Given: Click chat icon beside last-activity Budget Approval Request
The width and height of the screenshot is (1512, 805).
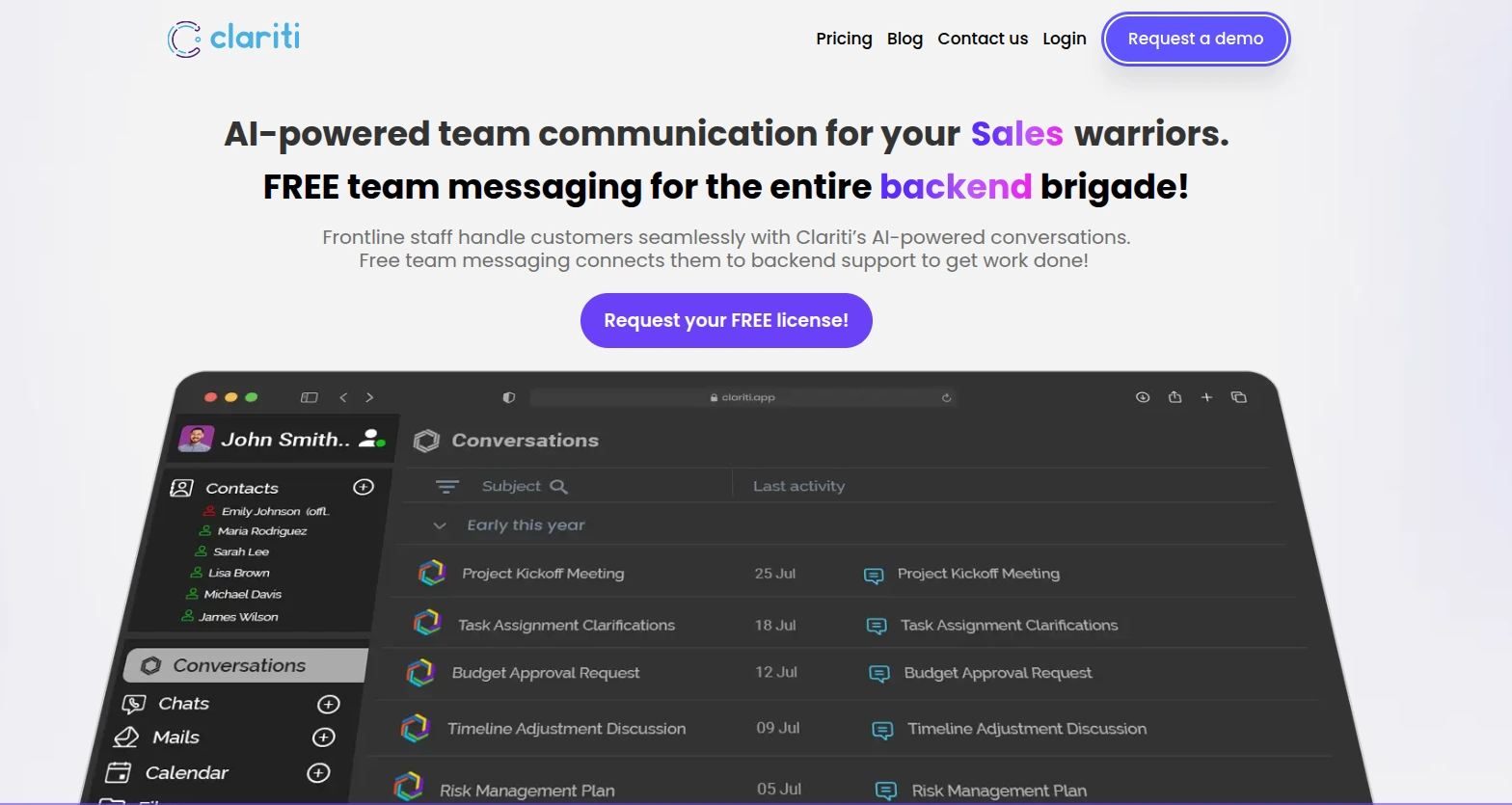Looking at the screenshot, I should point(879,674).
